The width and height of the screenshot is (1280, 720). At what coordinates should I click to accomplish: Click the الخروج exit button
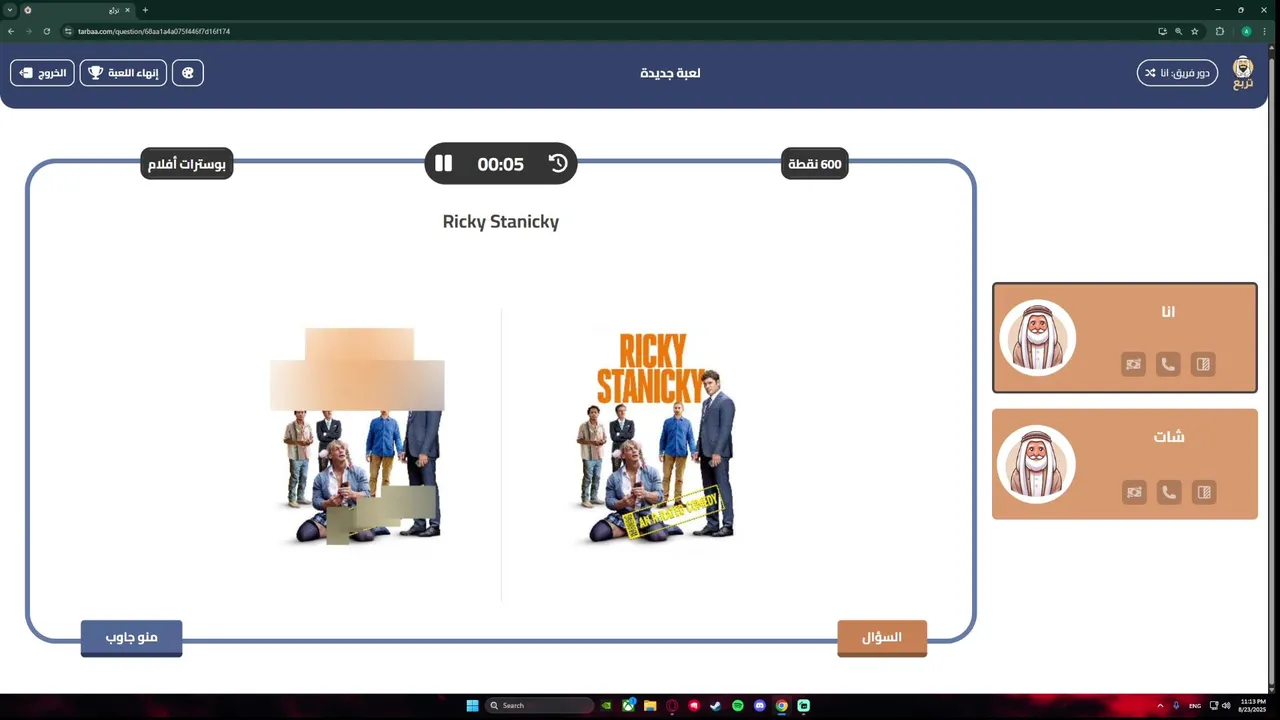42,73
